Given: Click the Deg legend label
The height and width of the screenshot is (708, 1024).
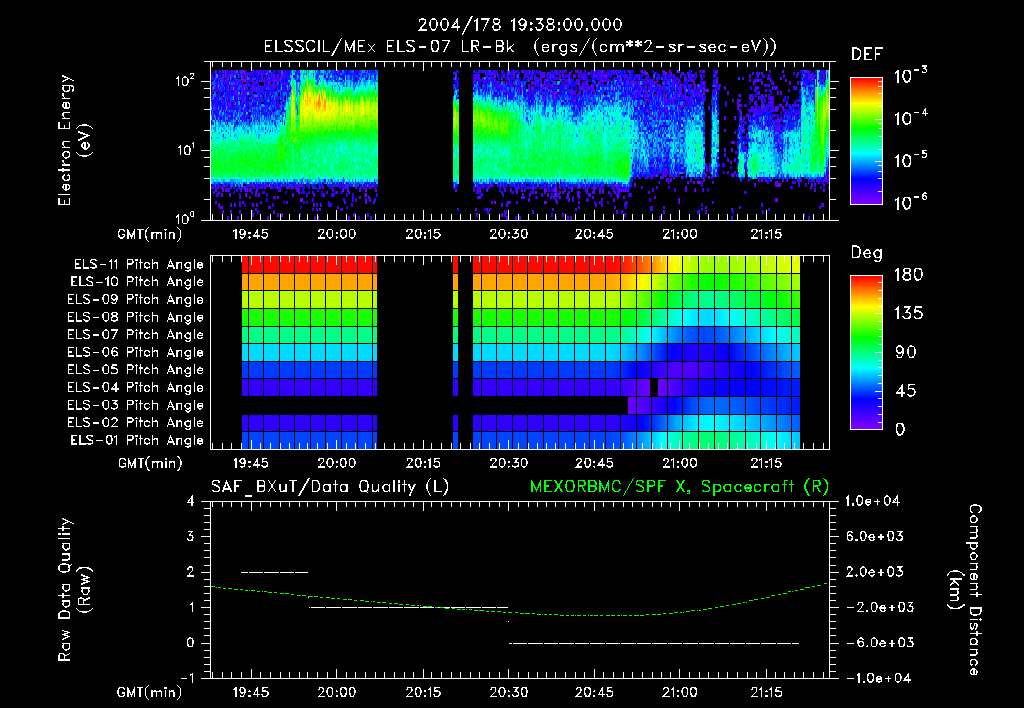Looking at the screenshot, I should click(x=866, y=253).
